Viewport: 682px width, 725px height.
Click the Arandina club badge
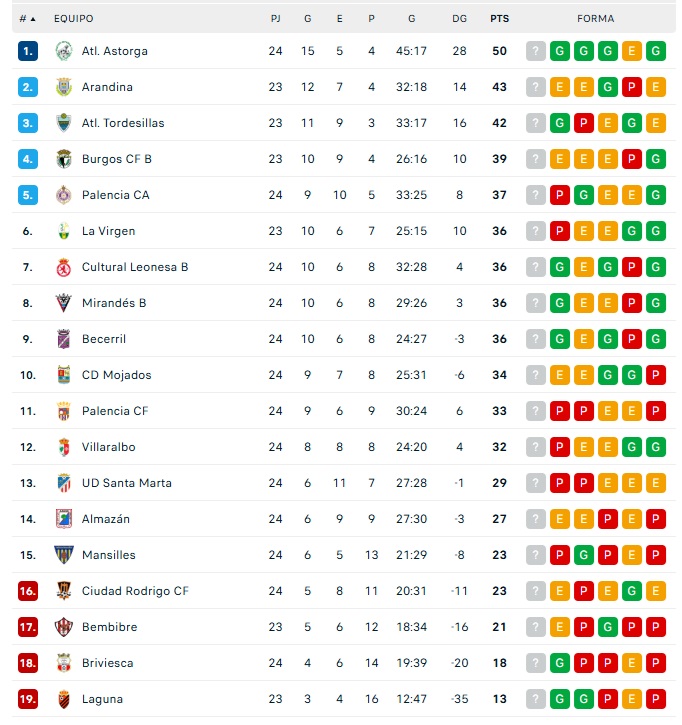point(63,87)
